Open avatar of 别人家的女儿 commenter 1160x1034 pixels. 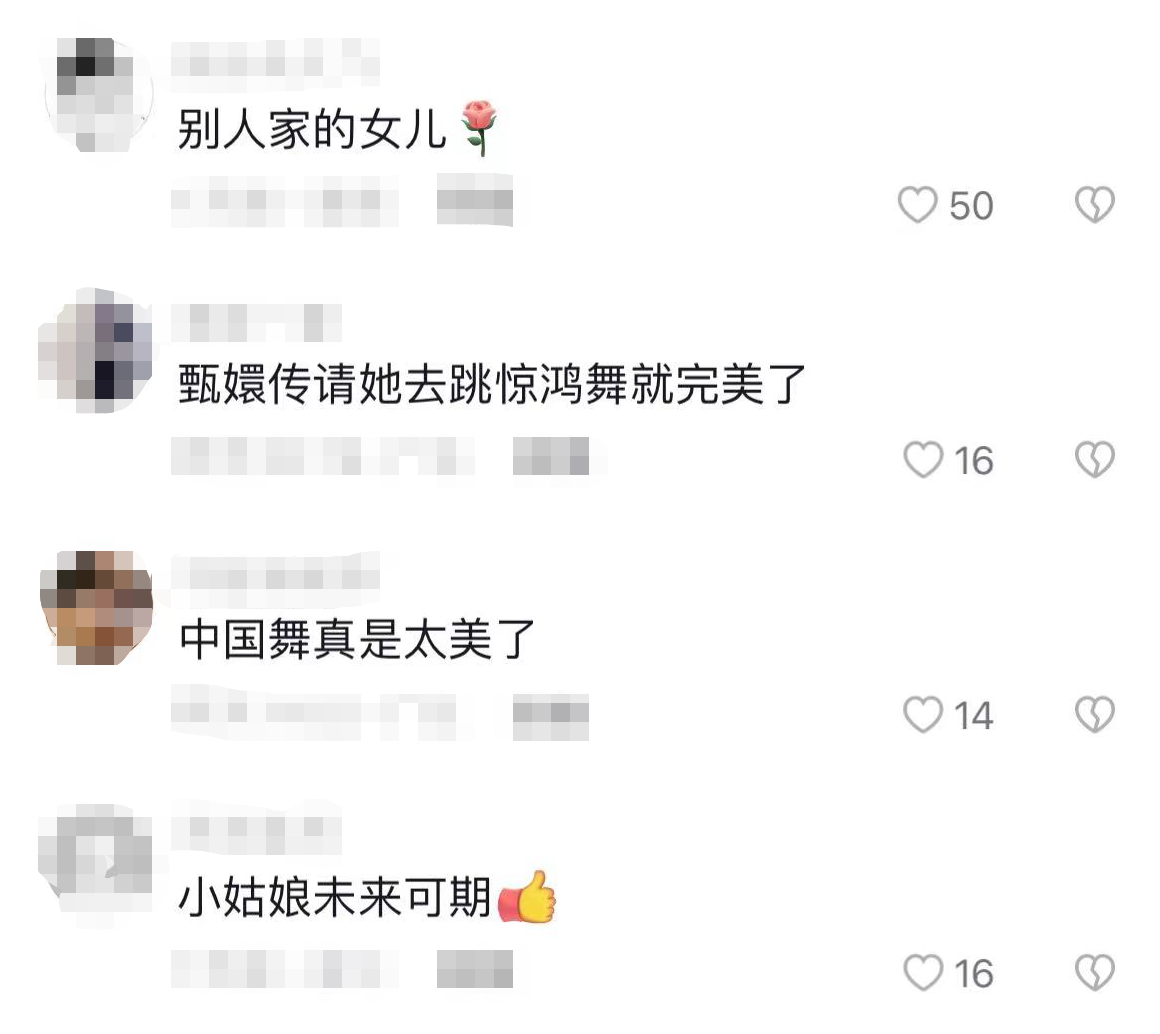coord(98,95)
